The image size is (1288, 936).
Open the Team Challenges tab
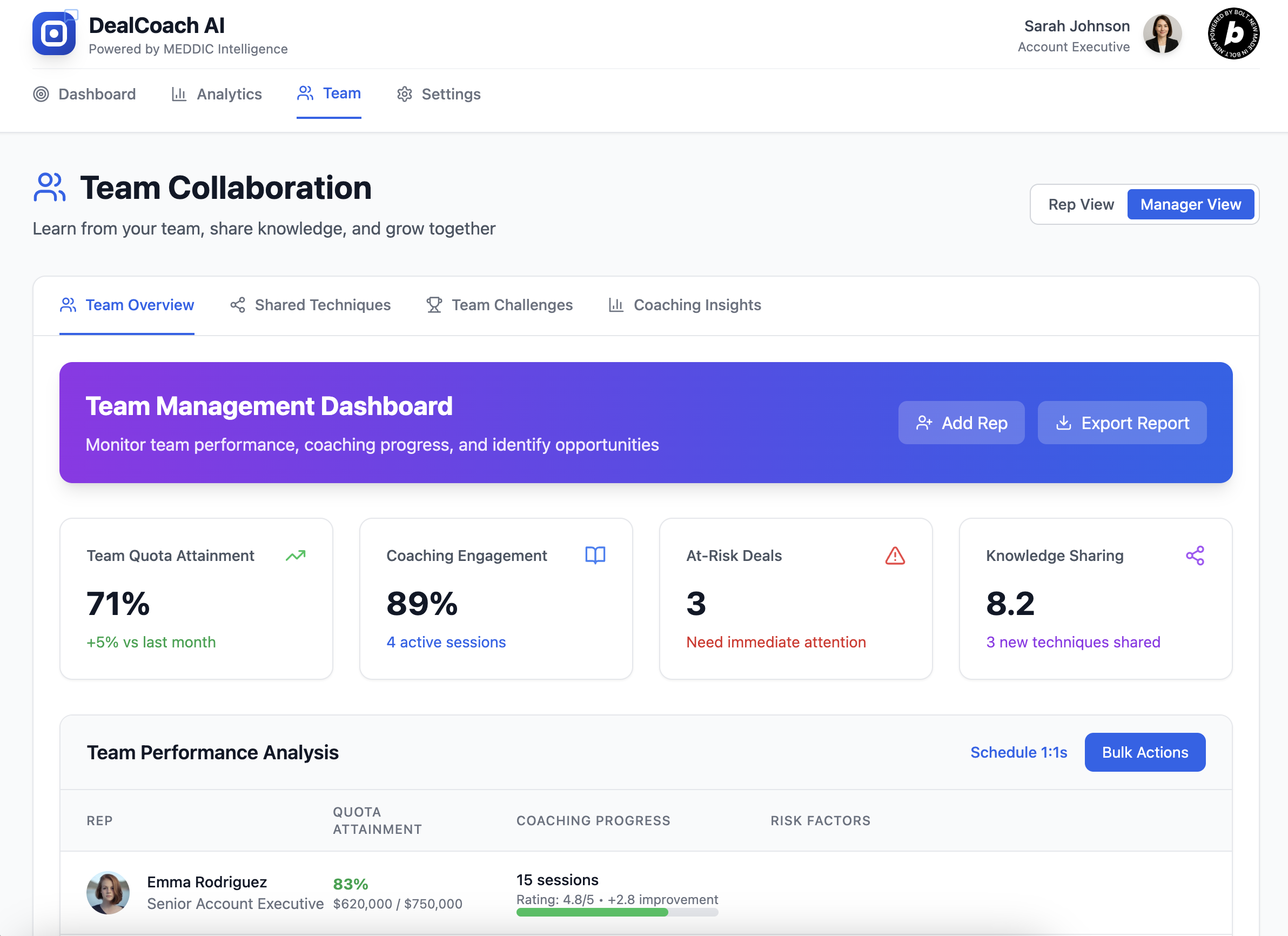499,305
